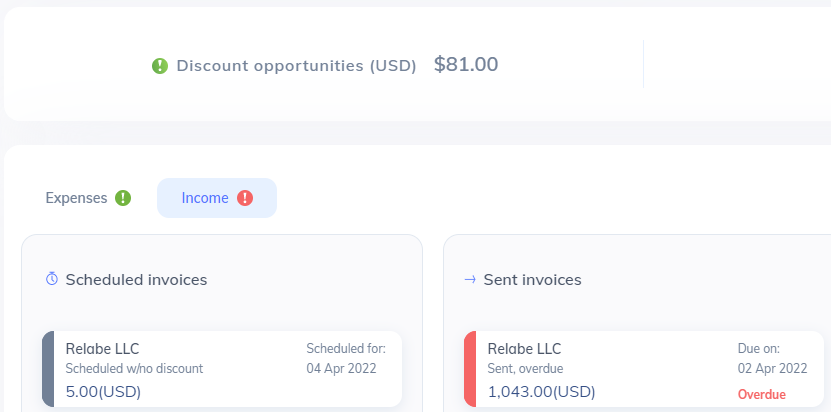Click the gray color strip on scheduled invoice
831x412 pixels.
point(47,370)
